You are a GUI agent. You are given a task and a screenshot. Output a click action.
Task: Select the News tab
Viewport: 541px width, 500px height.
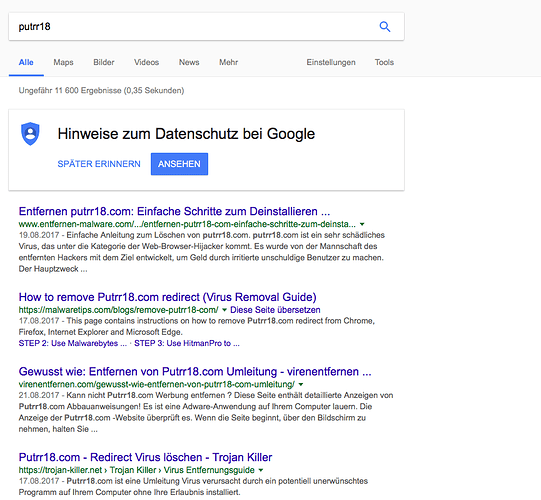click(189, 62)
